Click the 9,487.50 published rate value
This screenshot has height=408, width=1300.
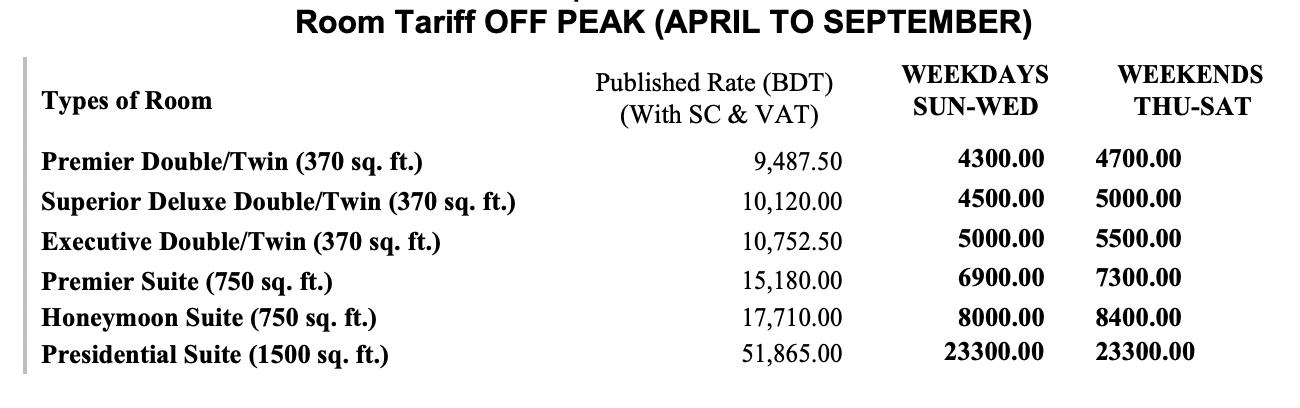tap(796, 163)
